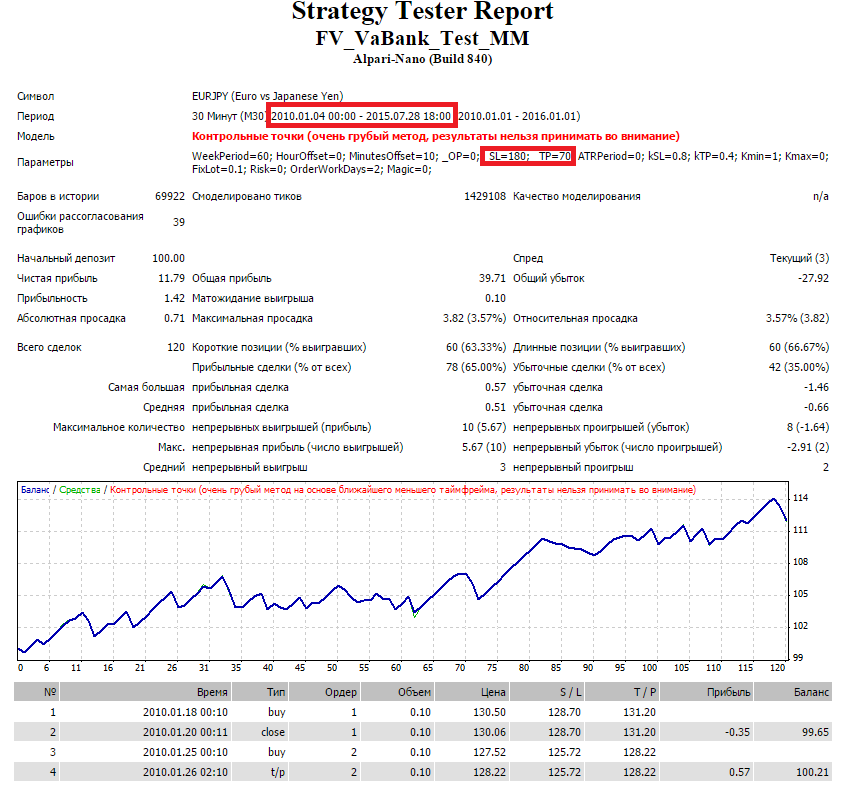Select time cell 2010.01.18 00:10
Viewport: 849px width, 785px height.
185,712
